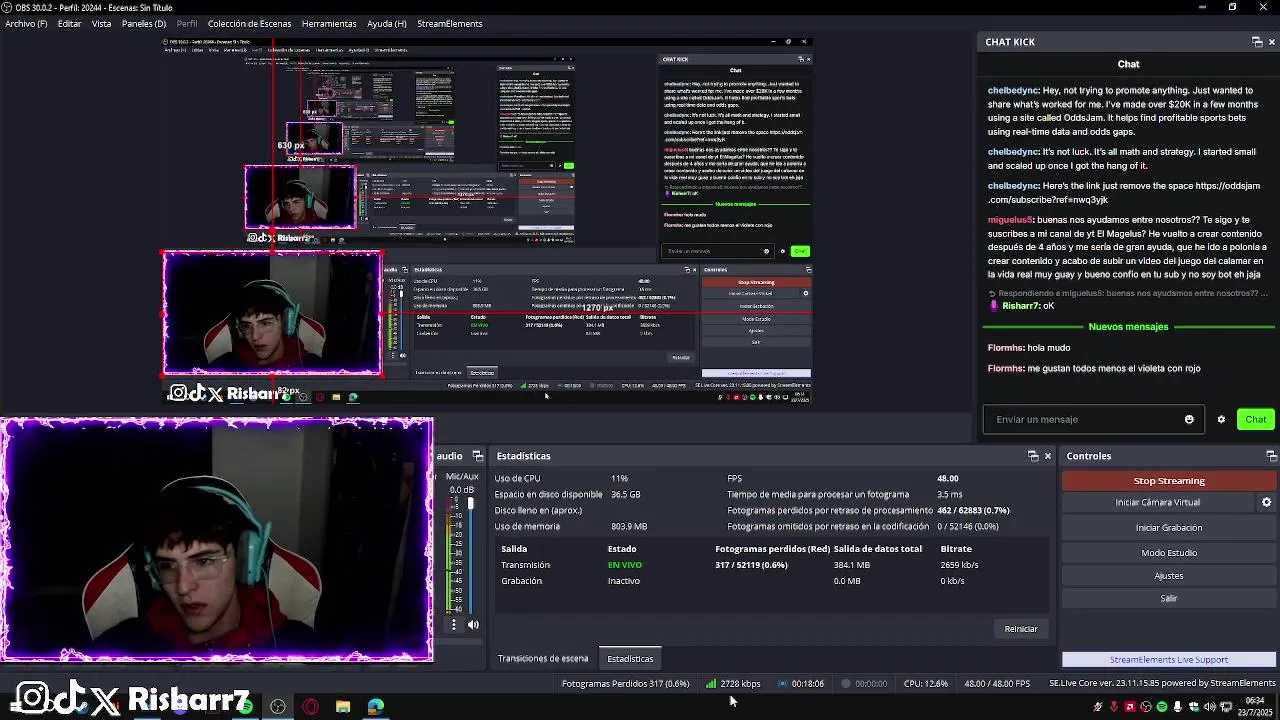Close the Estadísticas panel
The image size is (1280, 720).
(x=1048, y=456)
